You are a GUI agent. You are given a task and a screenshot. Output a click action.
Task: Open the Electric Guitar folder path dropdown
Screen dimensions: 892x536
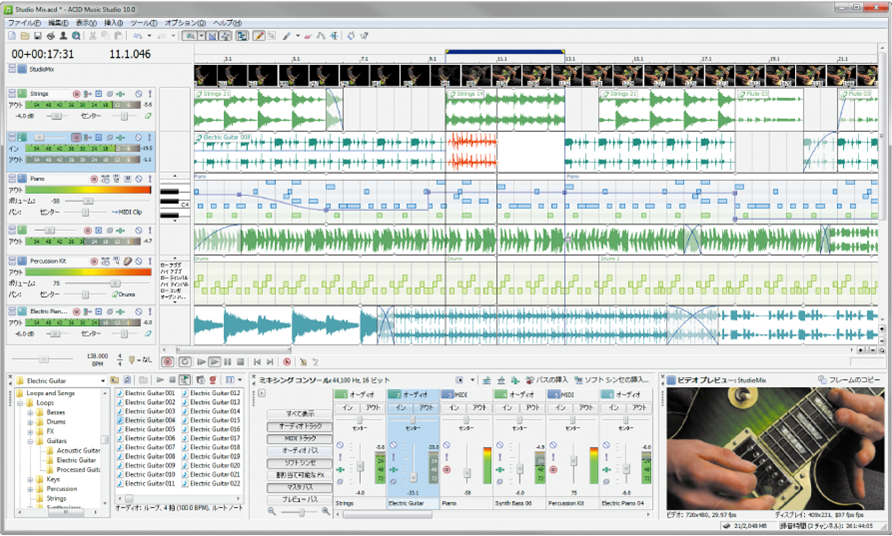pyautogui.click(x=104, y=380)
